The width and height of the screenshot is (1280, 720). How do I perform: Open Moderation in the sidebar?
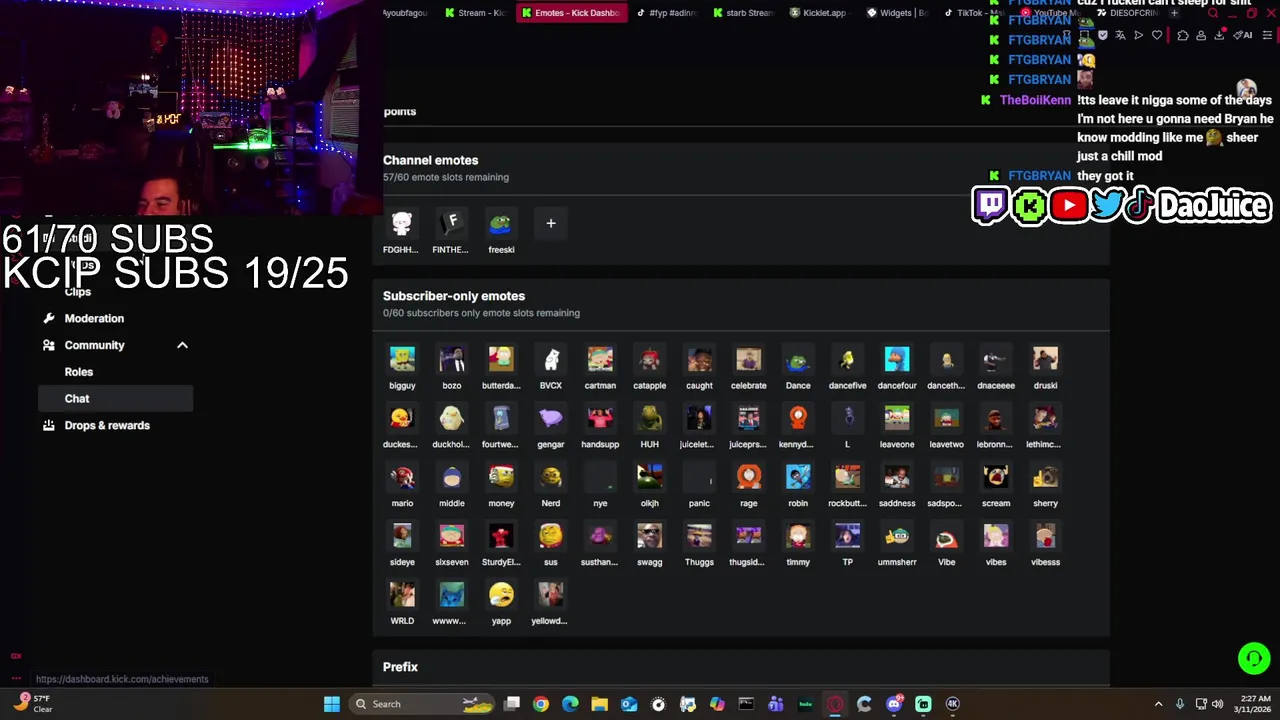pos(94,318)
